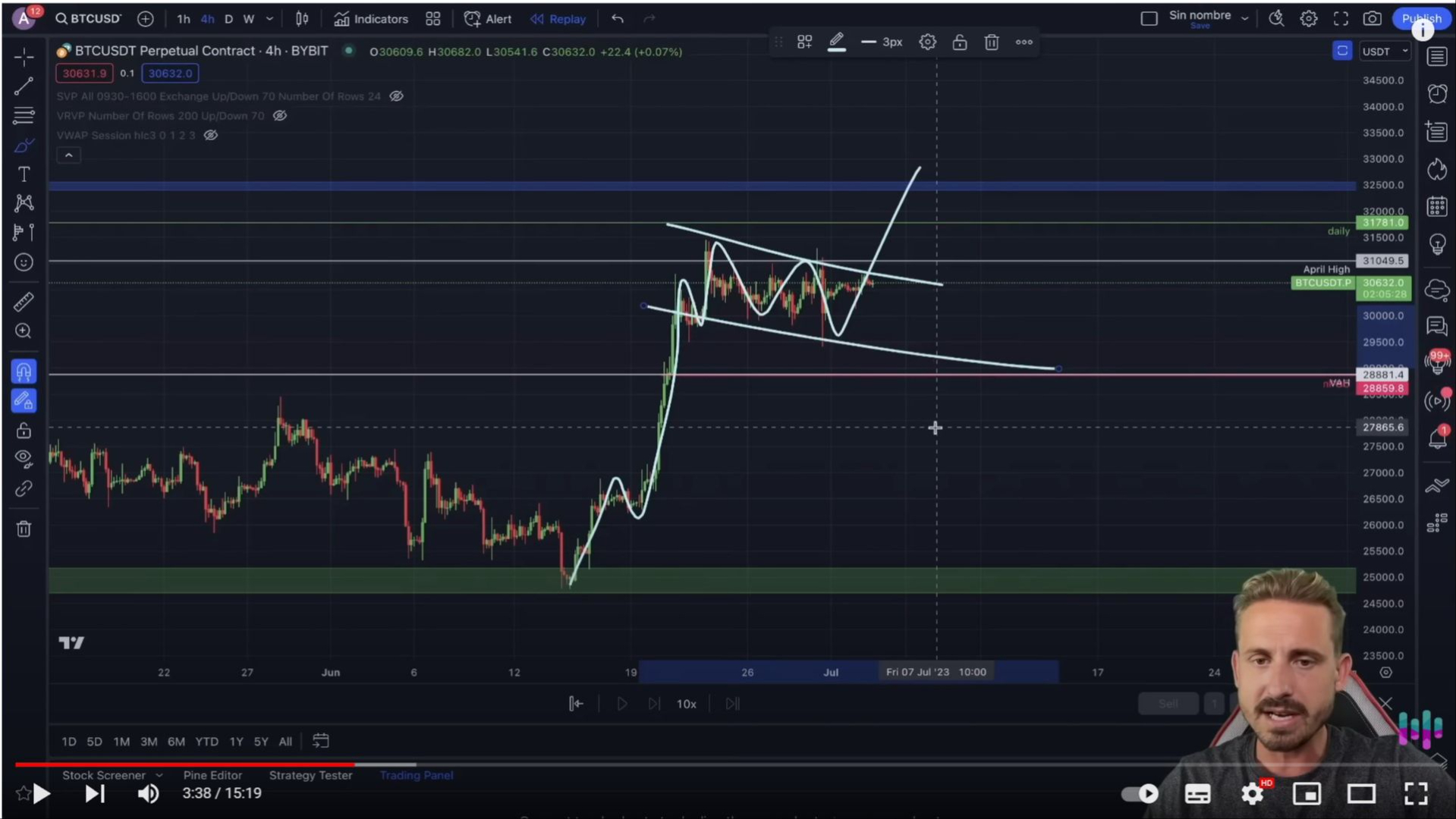Open the watchlist panel
This screenshot has height=819, width=1456.
1437,57
